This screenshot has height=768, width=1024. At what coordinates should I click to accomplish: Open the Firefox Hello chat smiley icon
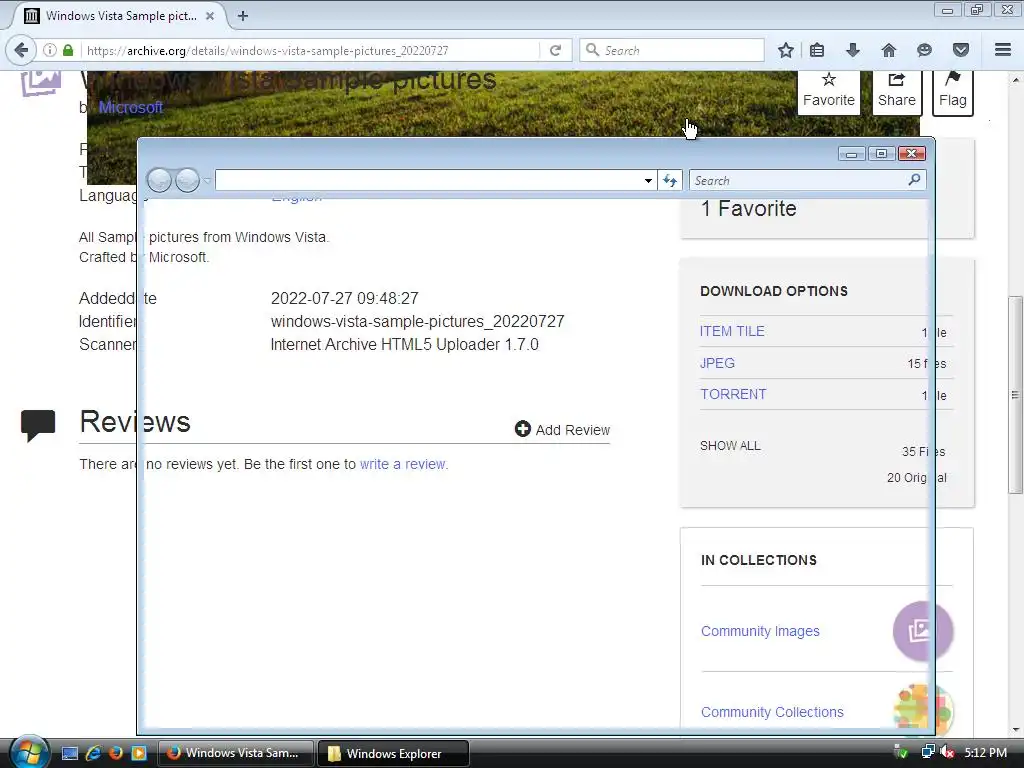[x=924, y=50]
